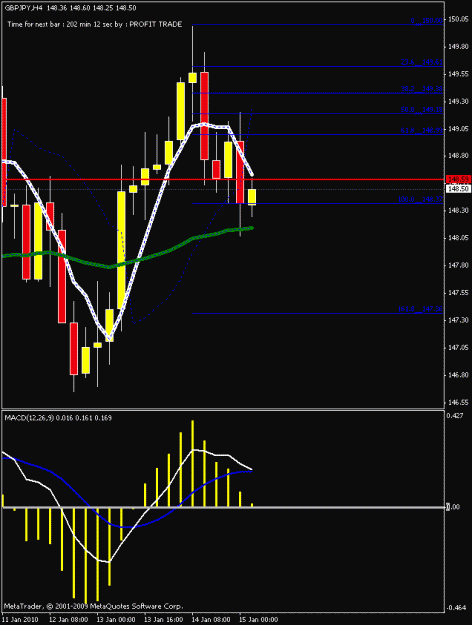Viewport: 472px width, 625px height.
Task: Click the 148.80 price scale label
Action: click(x=458, y=156)
